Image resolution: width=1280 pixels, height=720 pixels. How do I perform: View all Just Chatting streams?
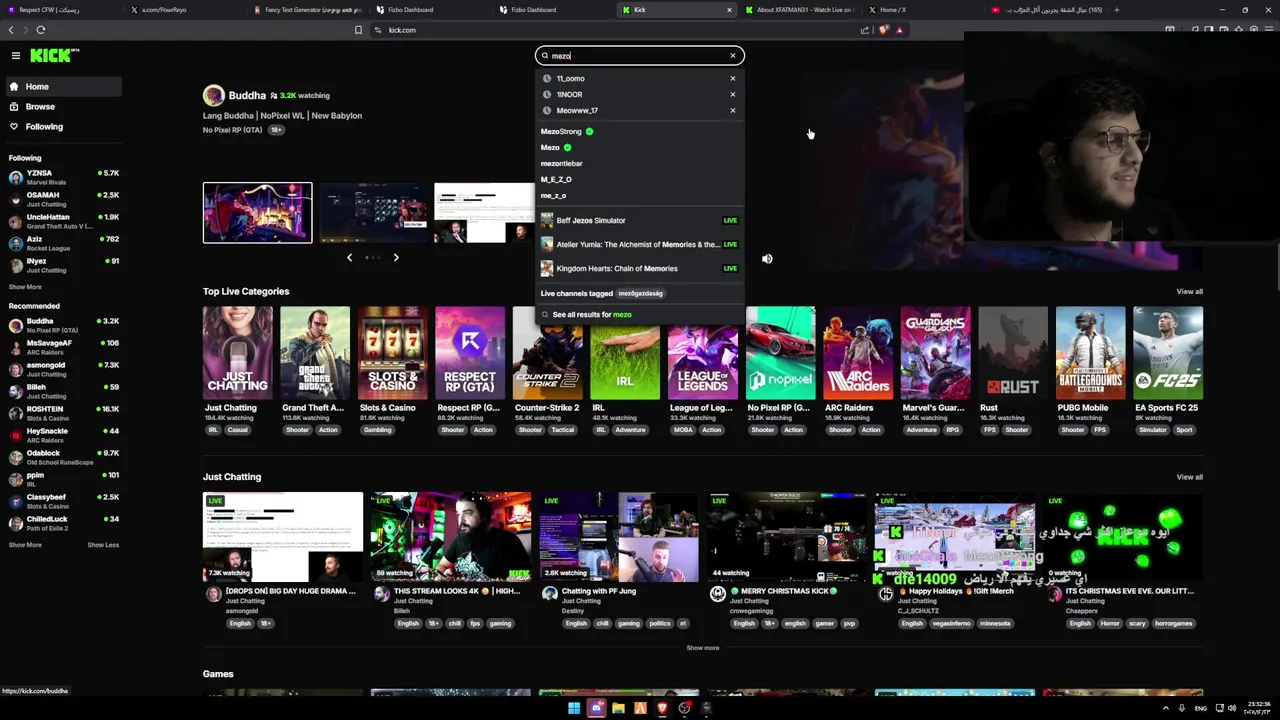coord(1189,477)
